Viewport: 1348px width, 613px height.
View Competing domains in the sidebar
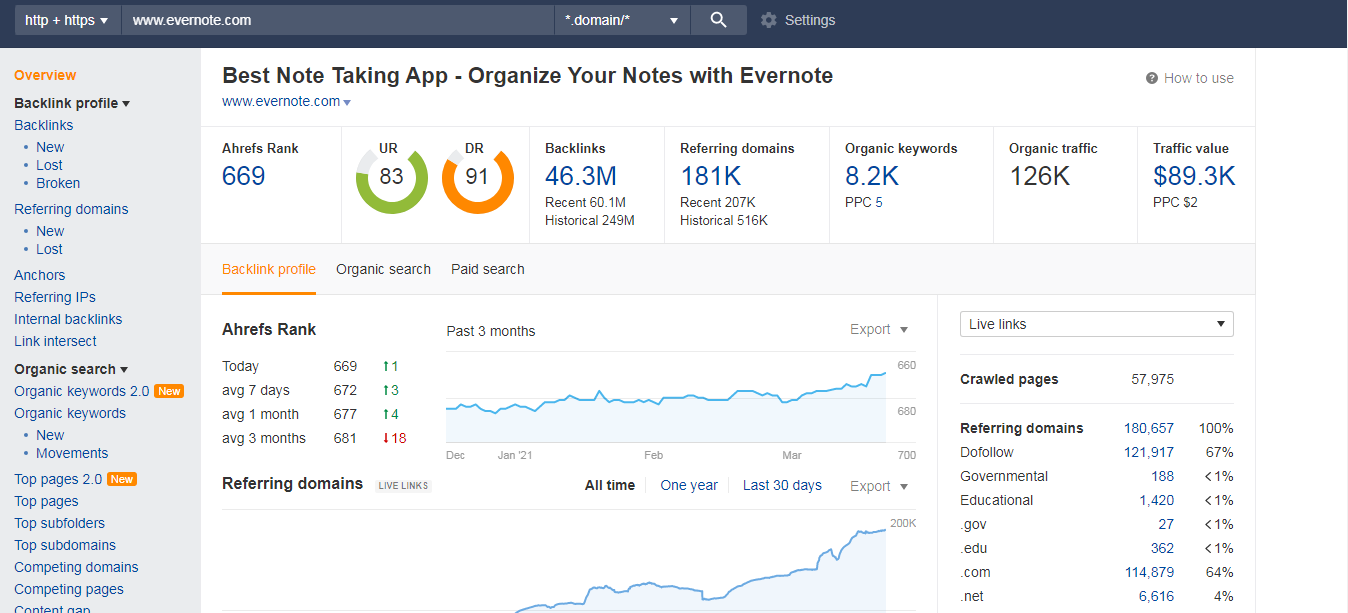point(76,567)
